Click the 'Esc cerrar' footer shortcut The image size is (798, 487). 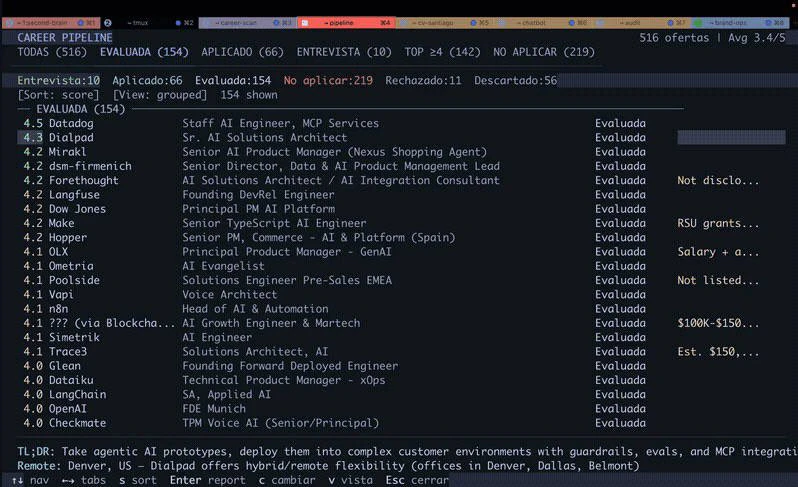coord(417,480)
